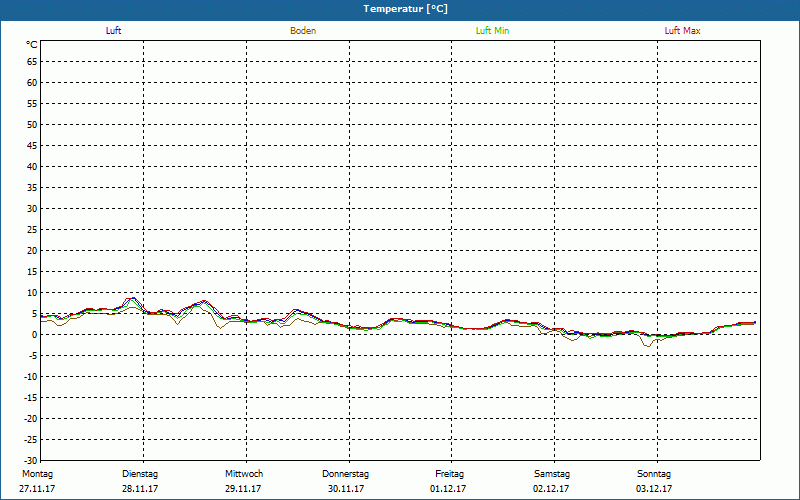Click the 65 y-axis value
Screen dimensions: 800x500
[x=32, y=62]
